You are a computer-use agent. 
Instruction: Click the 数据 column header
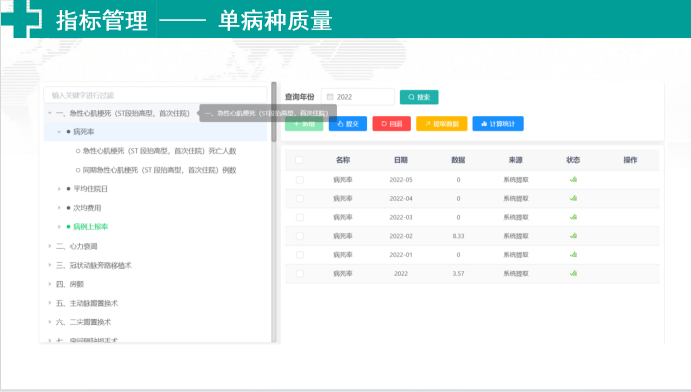click(458, 160)
